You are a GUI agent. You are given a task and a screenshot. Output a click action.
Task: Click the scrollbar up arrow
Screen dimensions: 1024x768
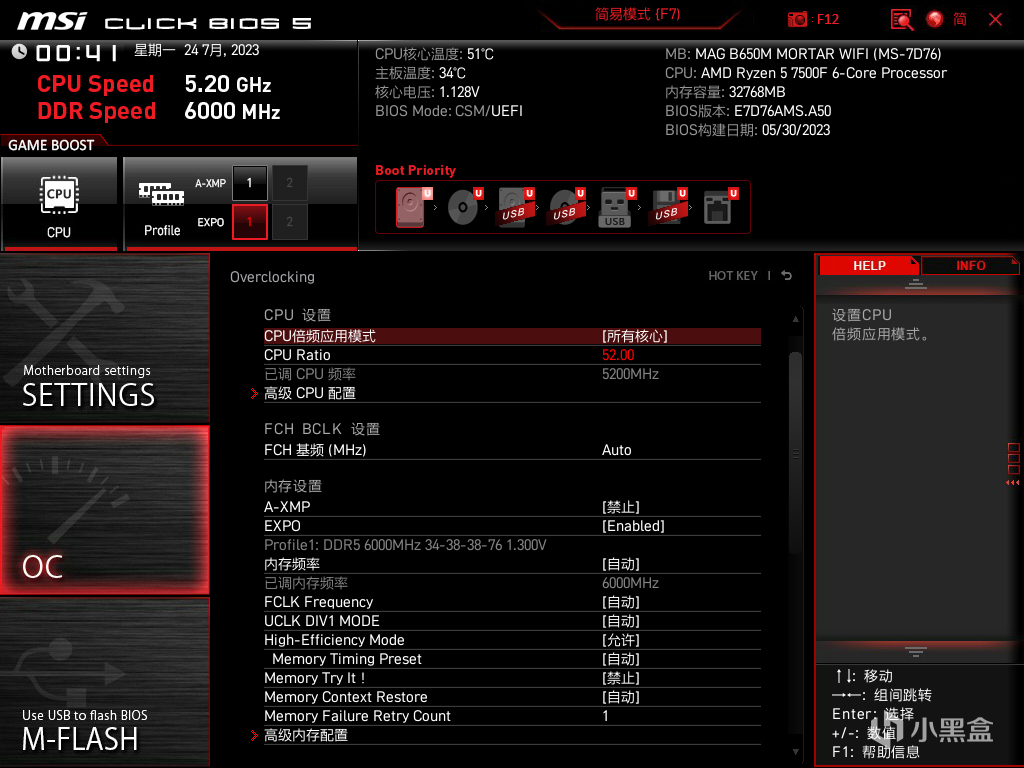coord(795,319)
